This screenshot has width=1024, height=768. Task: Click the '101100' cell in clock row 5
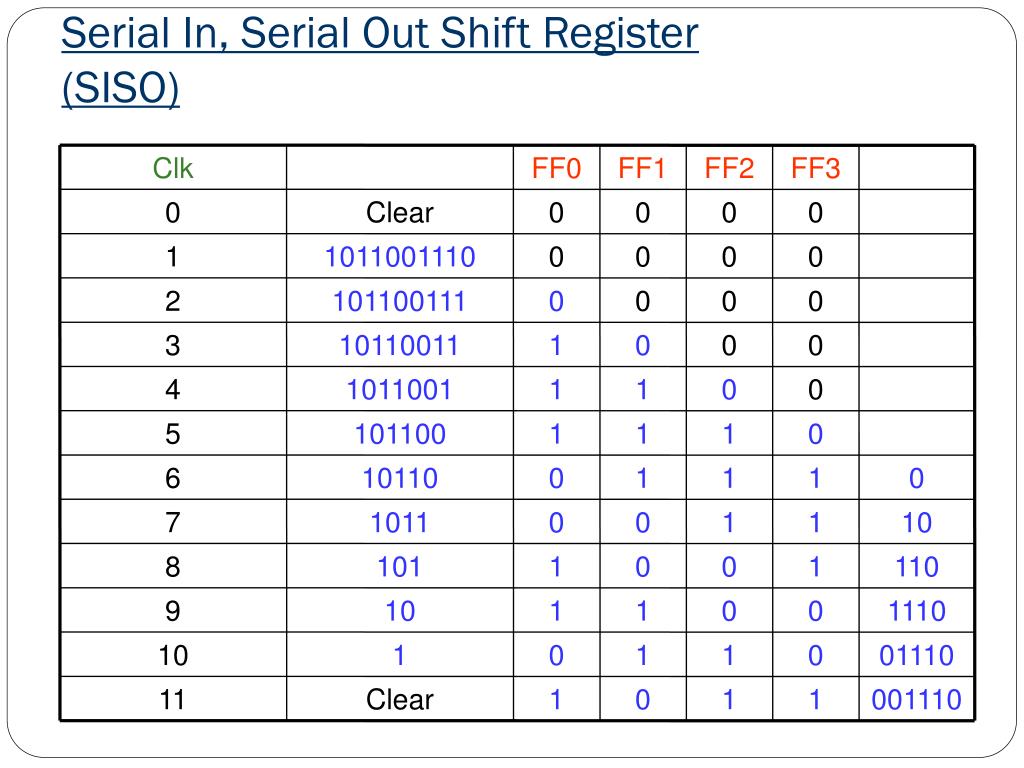coord(400,434)
